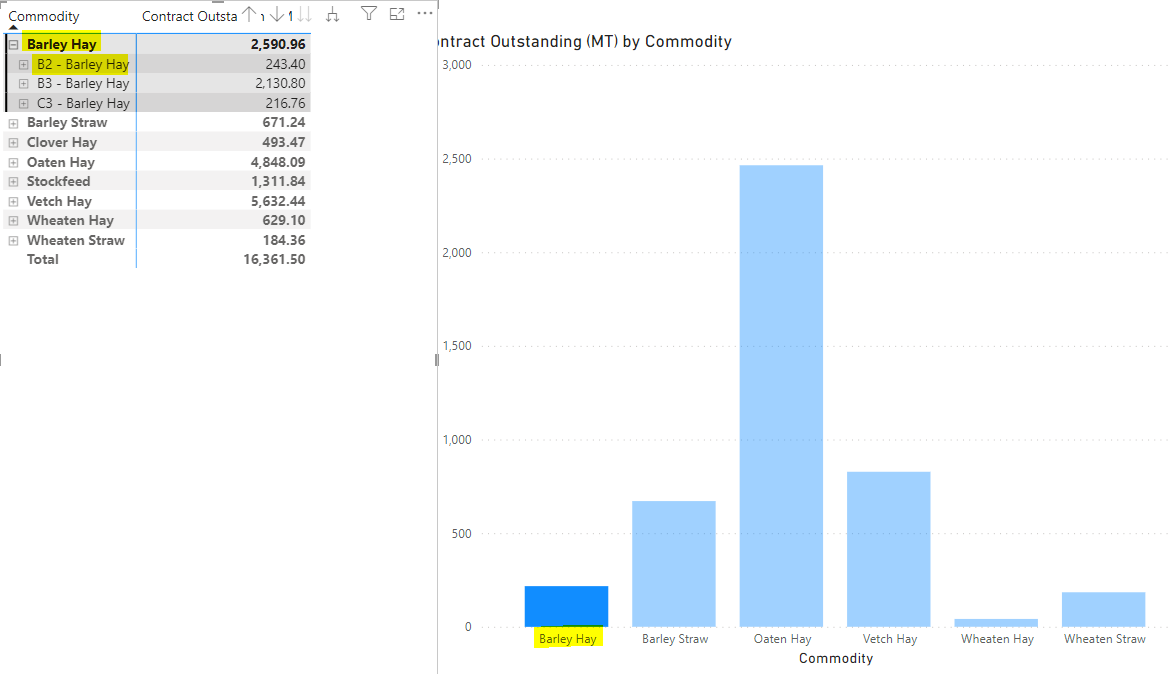The image size is (1171, 674).
Task: Open the visual Filter funnel icon
Action: point(369,13)
